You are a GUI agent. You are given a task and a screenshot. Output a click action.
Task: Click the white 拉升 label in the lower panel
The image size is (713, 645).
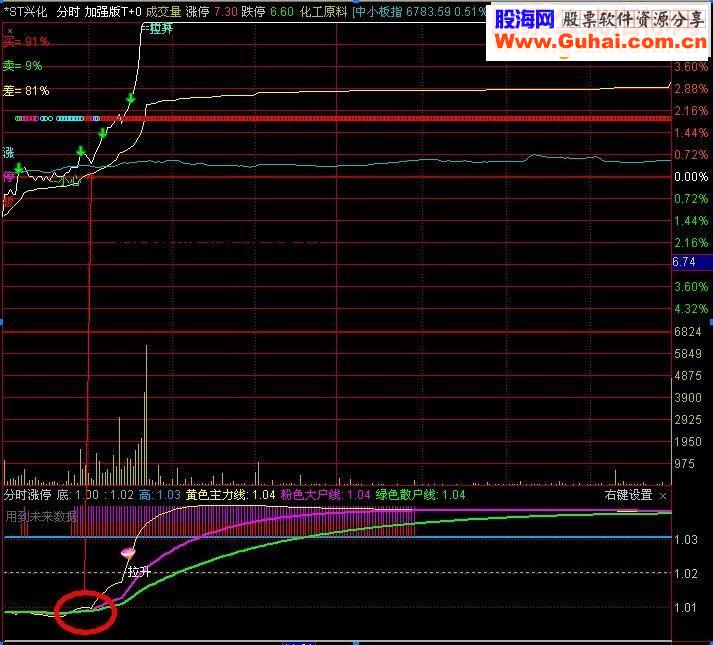pyautogui.click(x=139, y=571)
